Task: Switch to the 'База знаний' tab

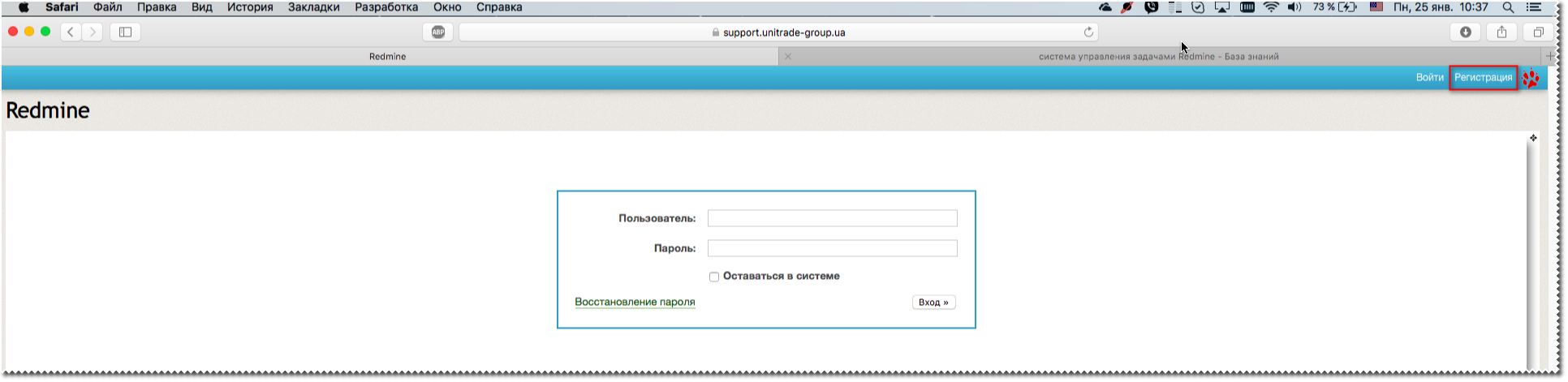Action: click(1159, 57)
